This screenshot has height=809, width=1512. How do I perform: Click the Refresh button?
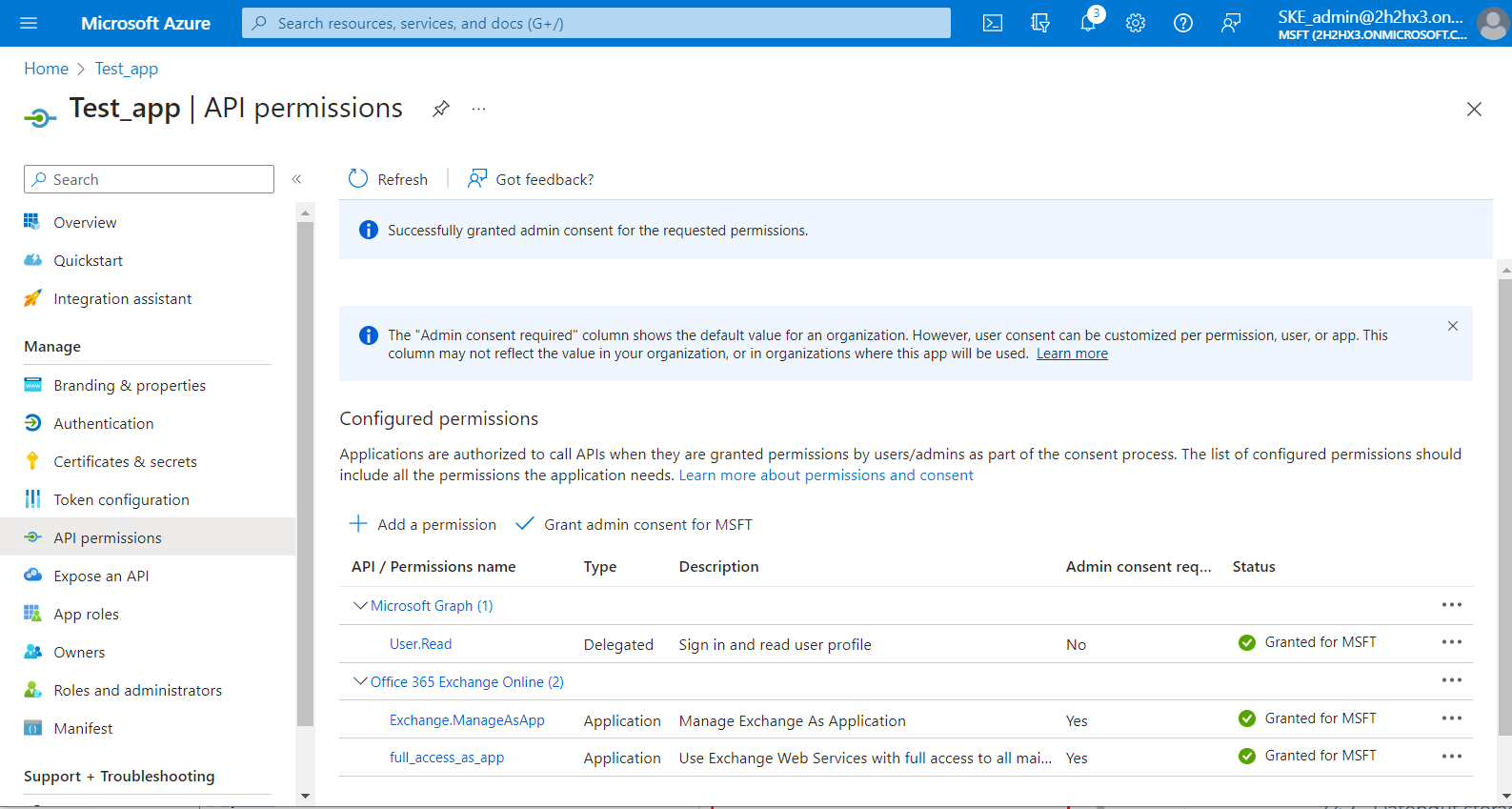tap(389, 179)
